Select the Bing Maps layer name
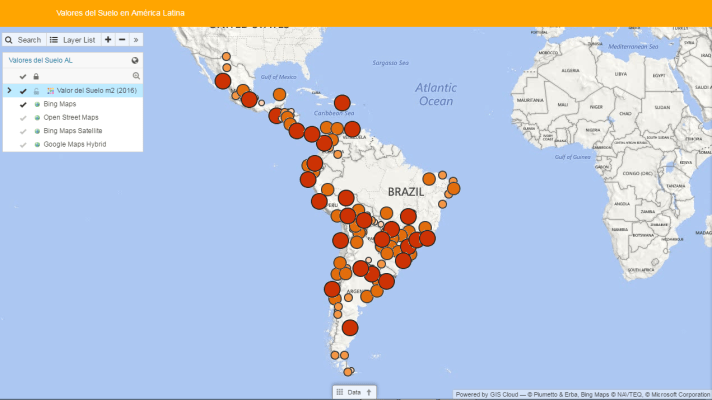Screen dimensions: 712x400 pos(59,104)
